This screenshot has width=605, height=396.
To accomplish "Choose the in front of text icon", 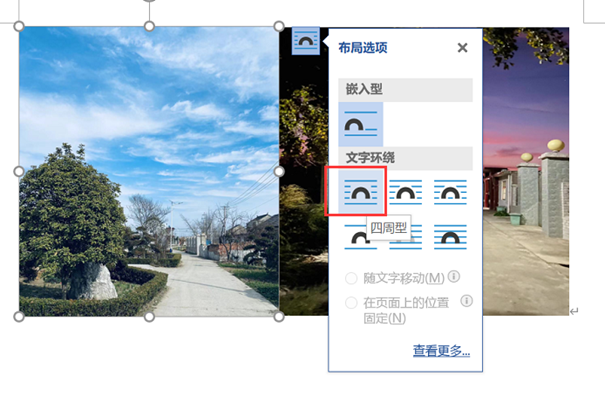I will [450, 237].
